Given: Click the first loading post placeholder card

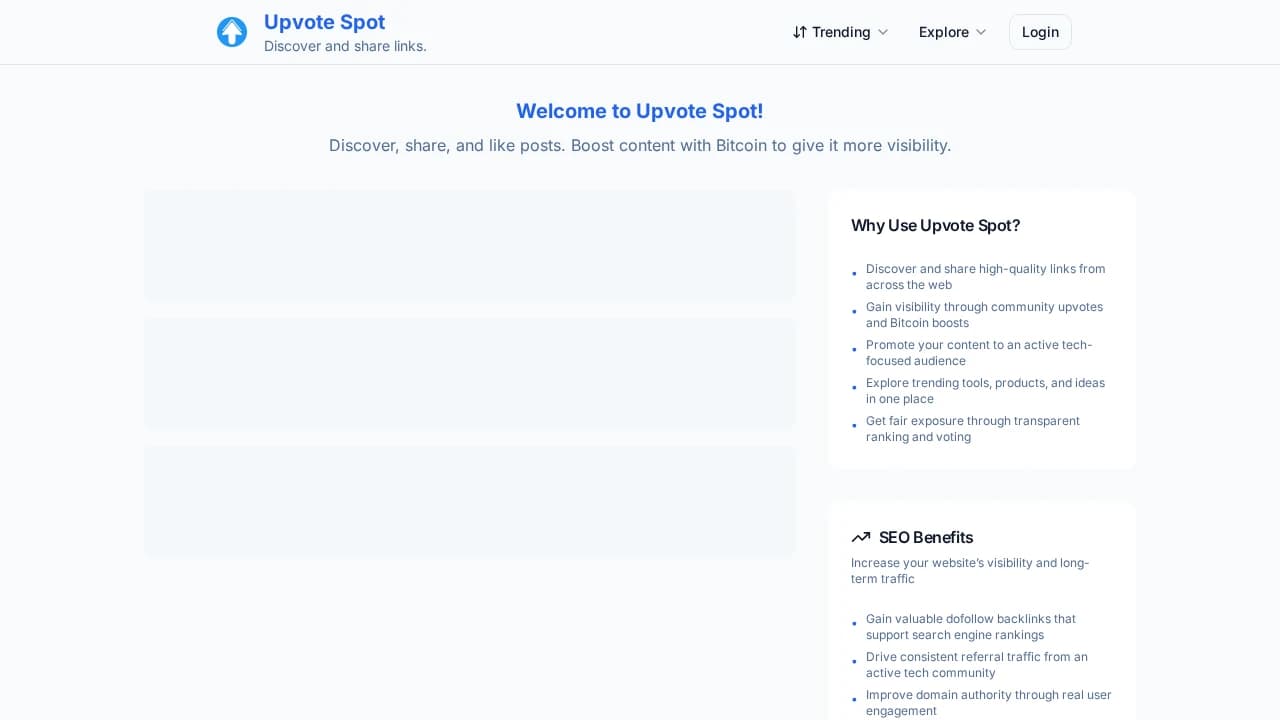Looking at the screenshot, I should point(470,246).
